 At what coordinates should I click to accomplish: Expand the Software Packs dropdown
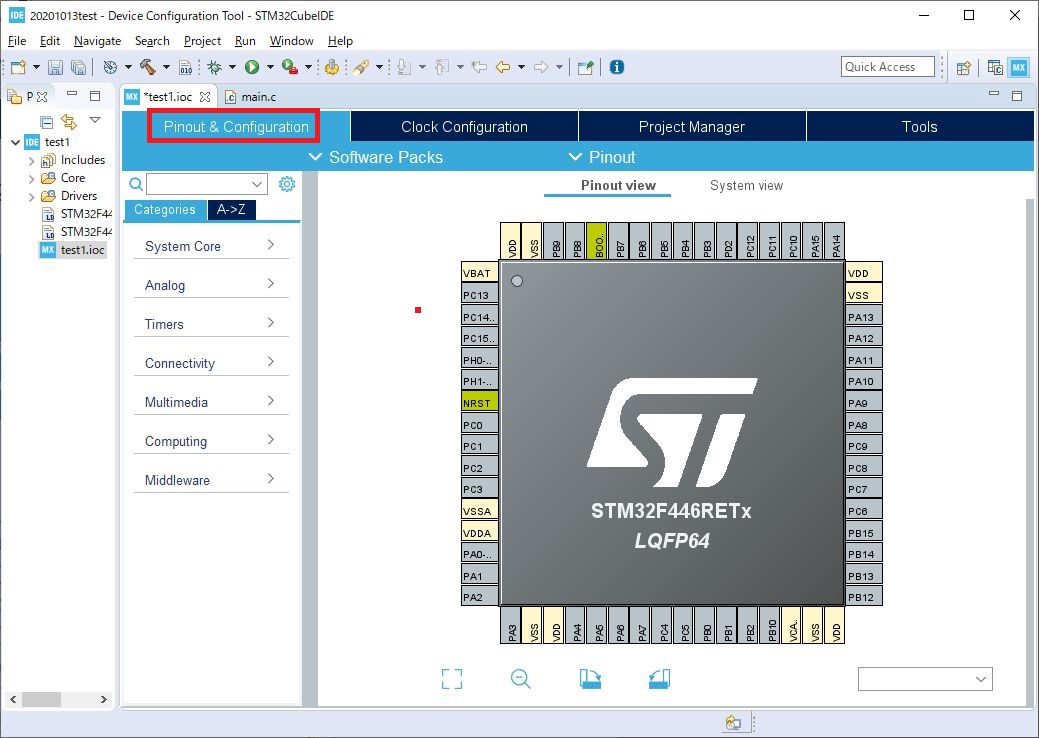click(375, 157)
